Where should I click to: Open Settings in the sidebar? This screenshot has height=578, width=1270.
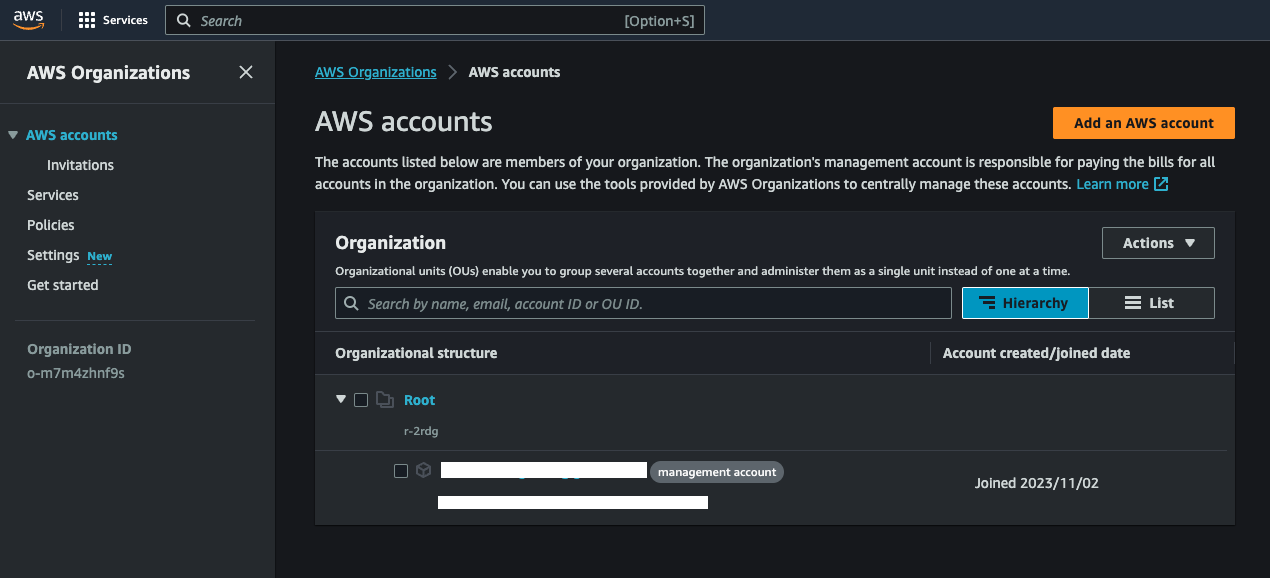click(x=53, y=255)
